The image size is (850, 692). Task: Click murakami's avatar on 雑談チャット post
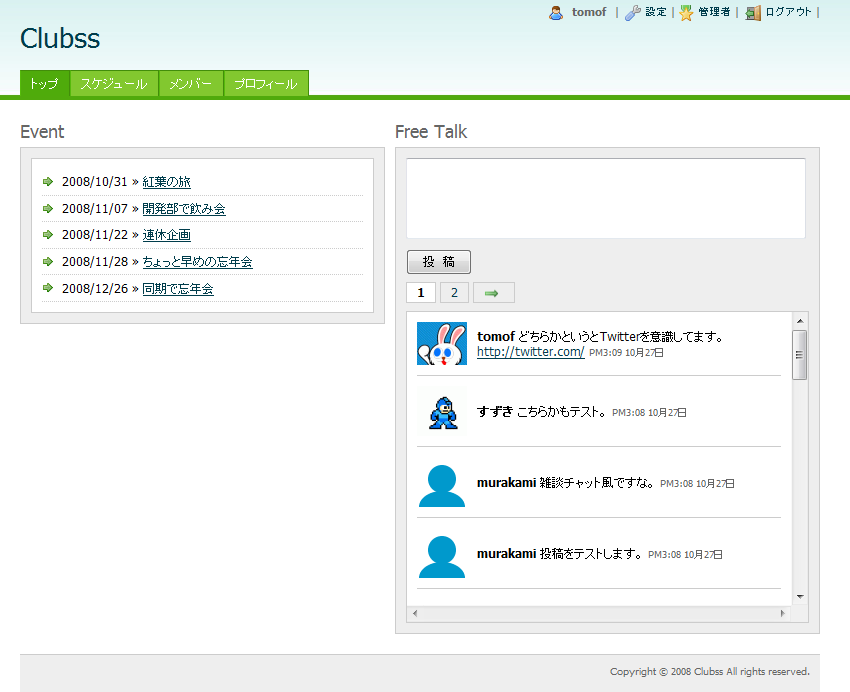[441, 485]
